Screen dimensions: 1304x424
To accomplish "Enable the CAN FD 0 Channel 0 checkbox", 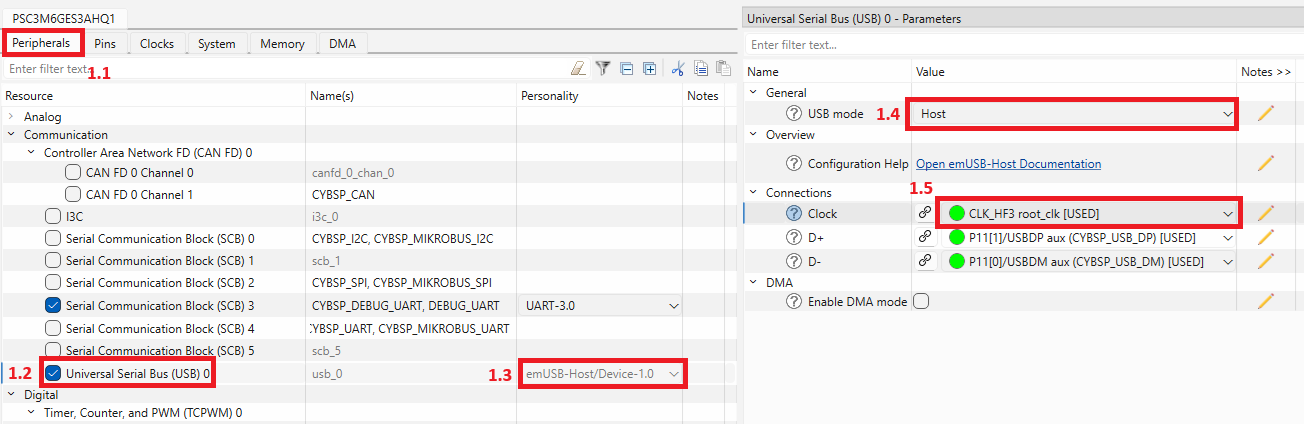I will (x=73, y=172).
